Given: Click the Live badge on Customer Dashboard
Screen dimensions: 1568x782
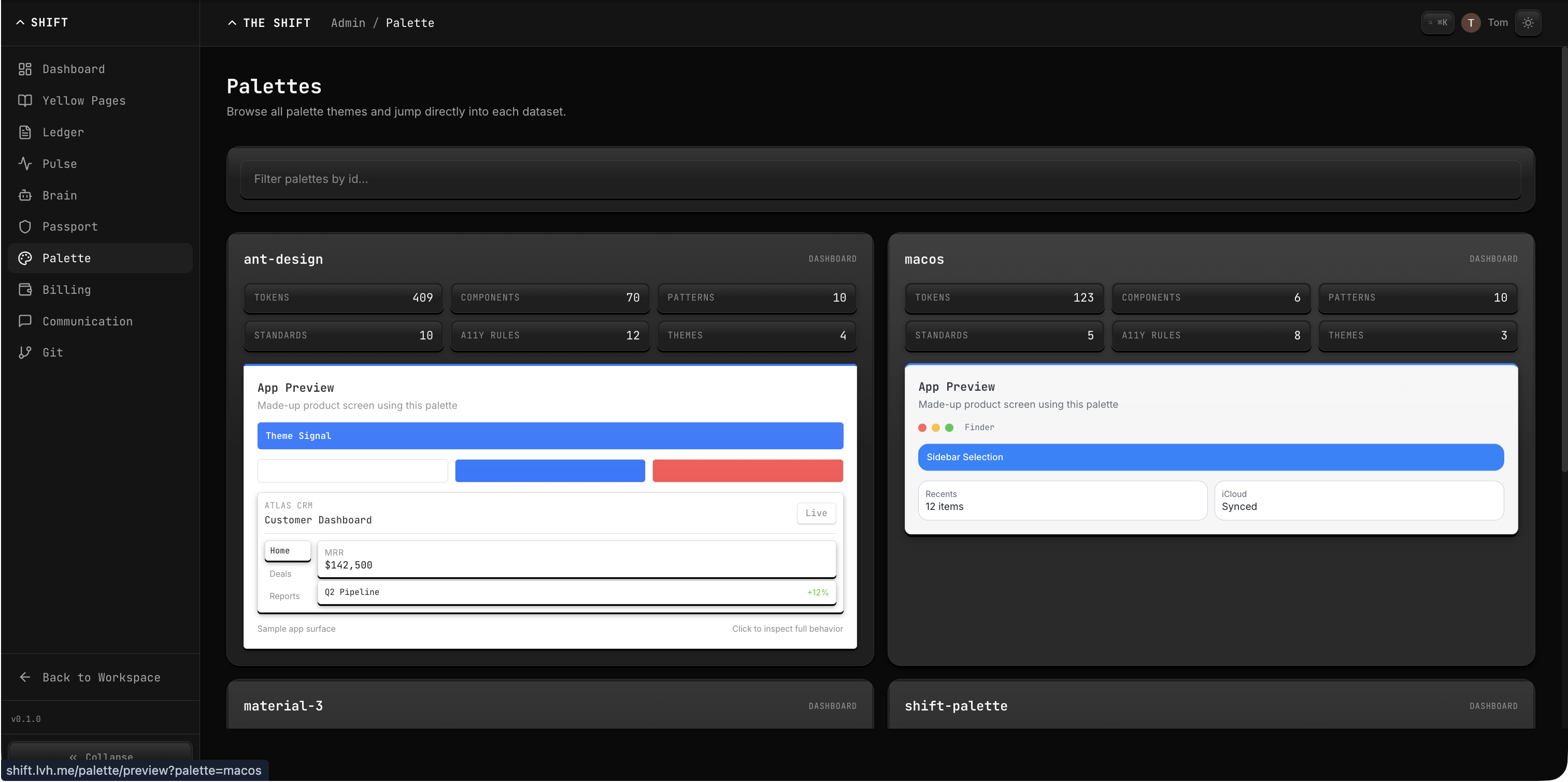Looking at the screenshot, I should coord(816,513).
